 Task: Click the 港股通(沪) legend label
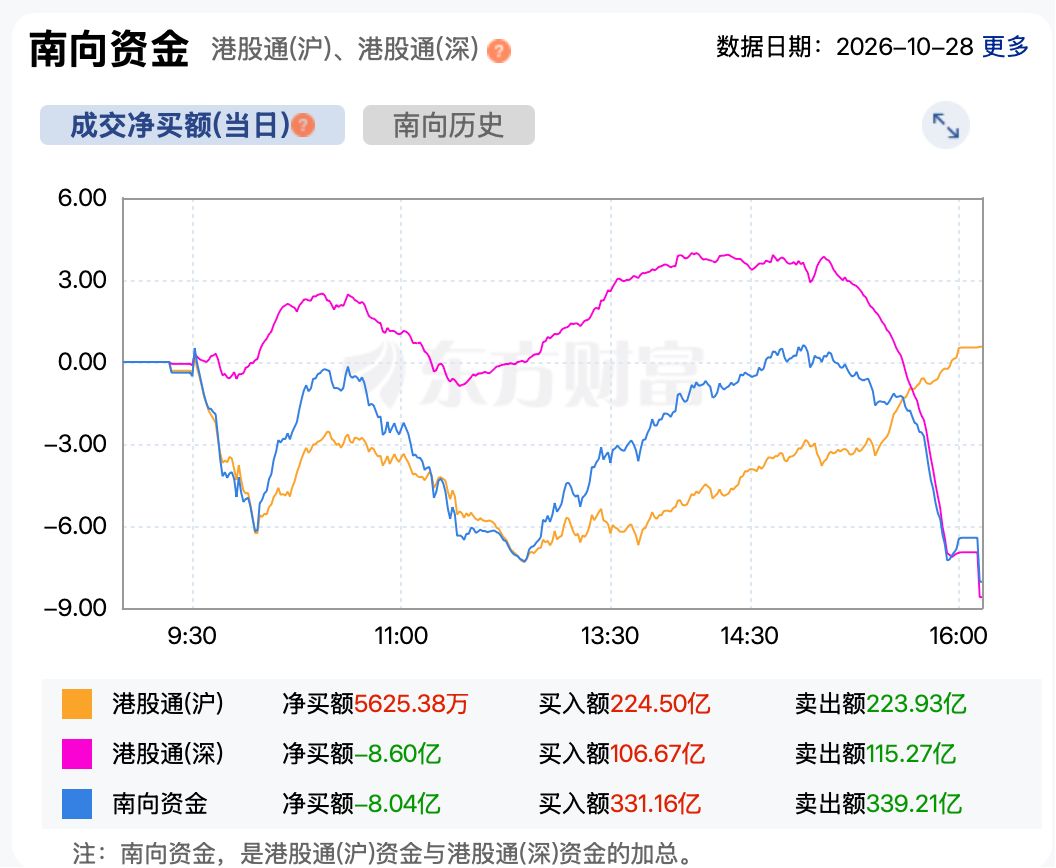coord(168,704)
